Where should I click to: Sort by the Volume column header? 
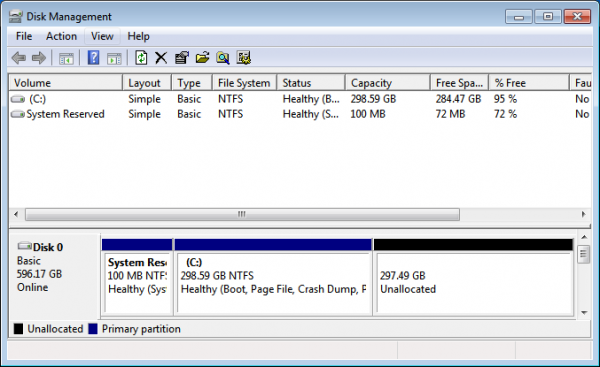tap(65, 83)
